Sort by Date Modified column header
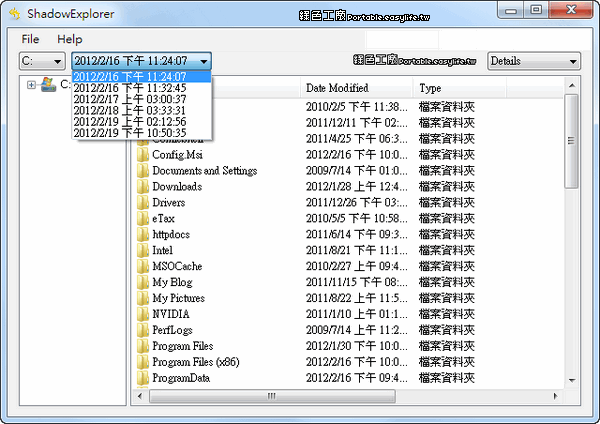Screen dimensions: 600x424 (x=356, y=88)
